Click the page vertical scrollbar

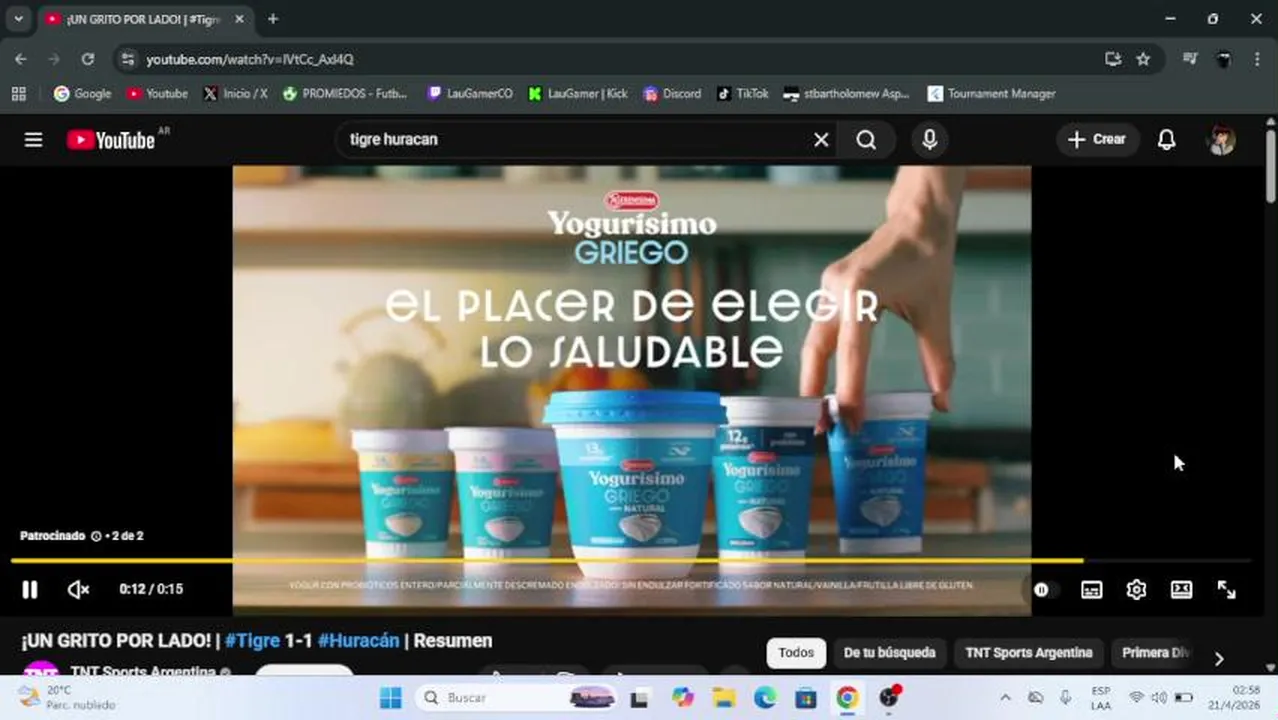point(1271,165)
